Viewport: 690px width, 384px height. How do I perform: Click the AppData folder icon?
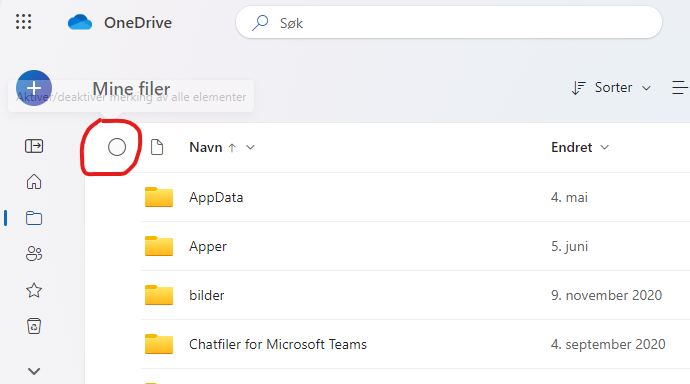[159, 197]
